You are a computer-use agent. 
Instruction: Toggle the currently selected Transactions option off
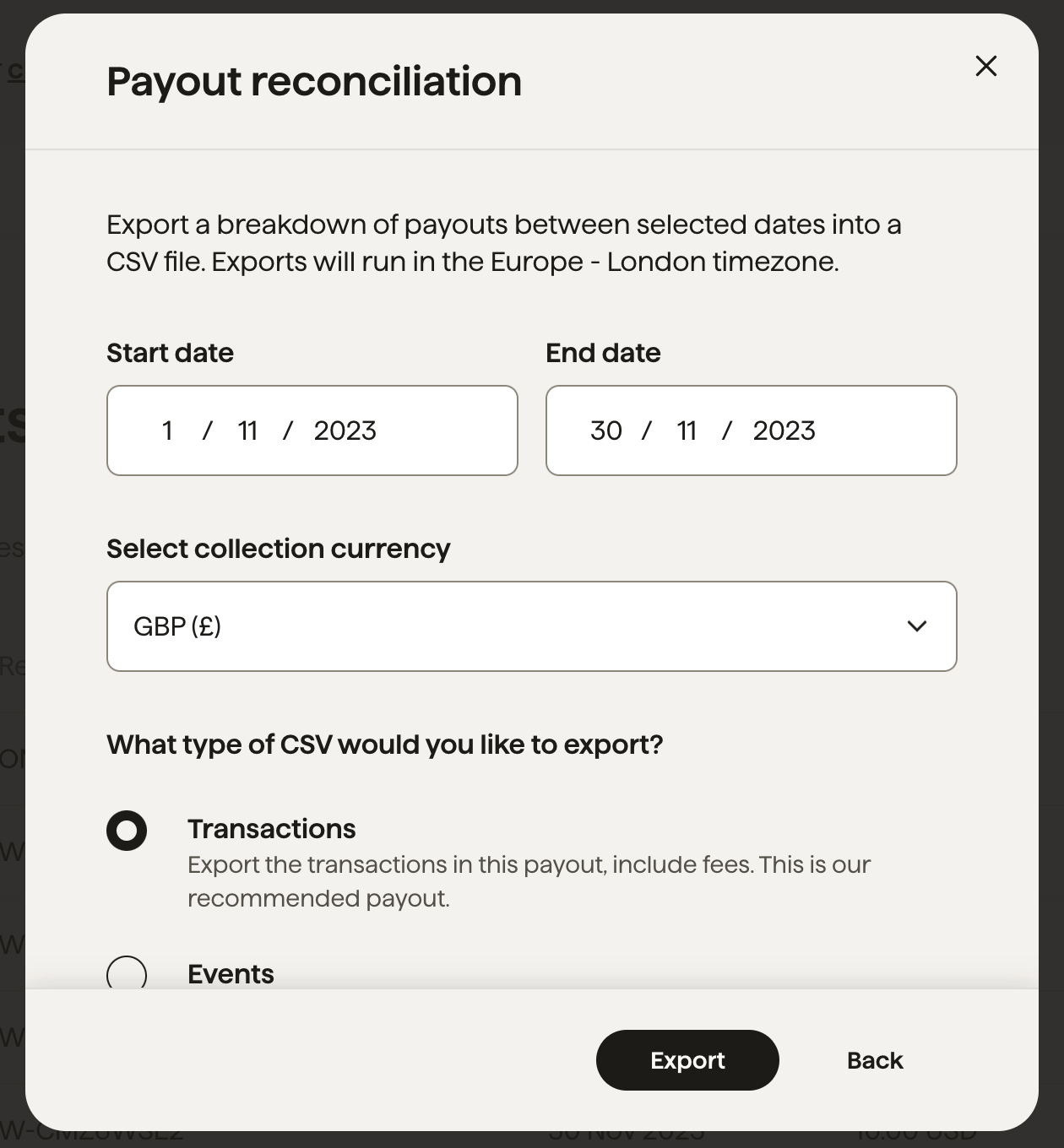tap(127, 830)
